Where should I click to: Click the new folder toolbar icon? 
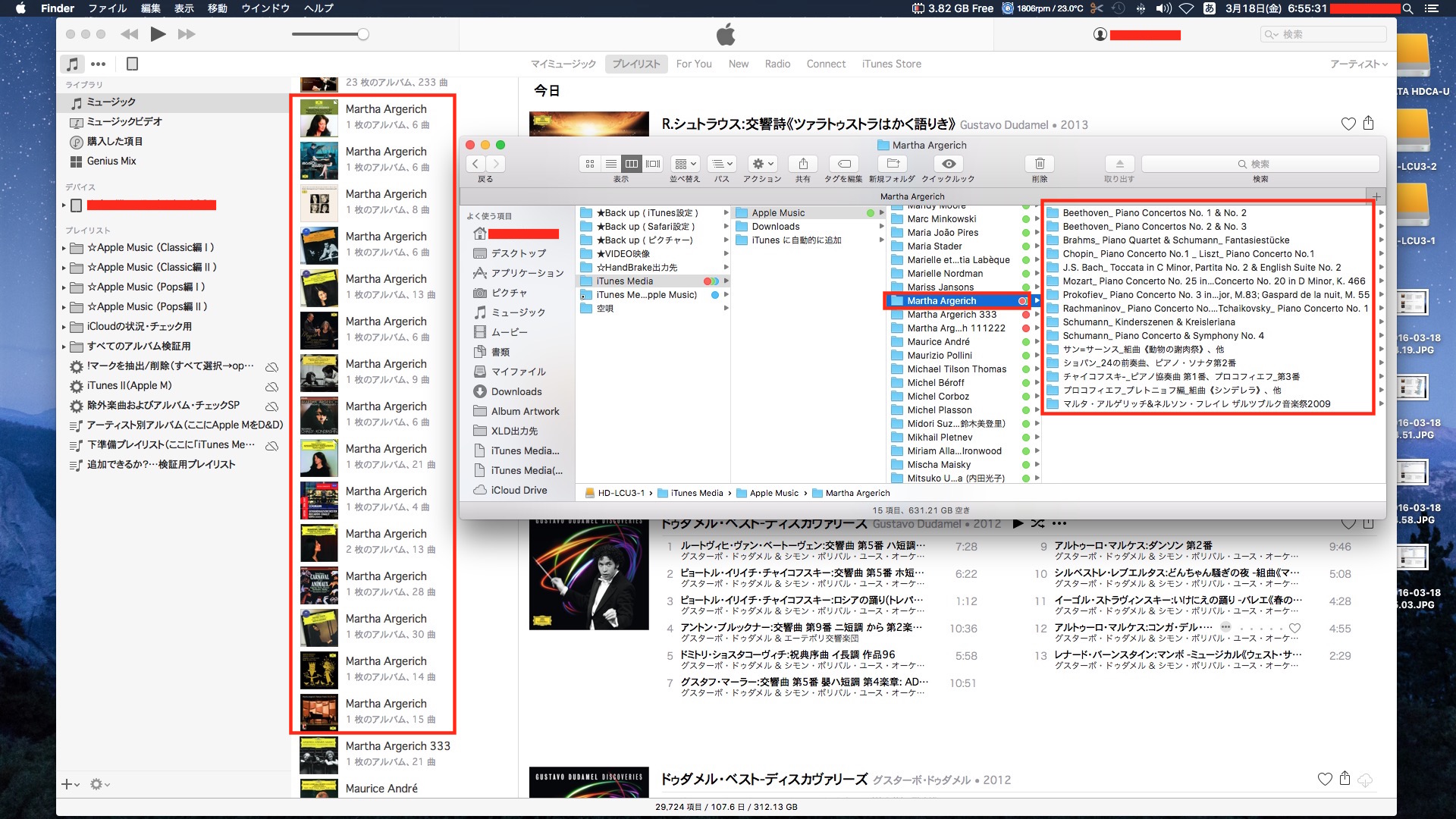[893, 164]
